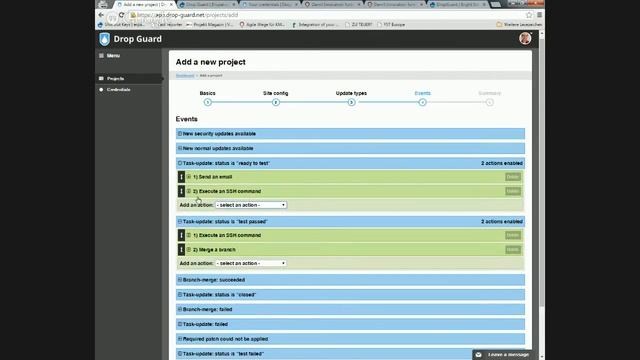Switch to Your credentials browser tab

tap(269, 4)
